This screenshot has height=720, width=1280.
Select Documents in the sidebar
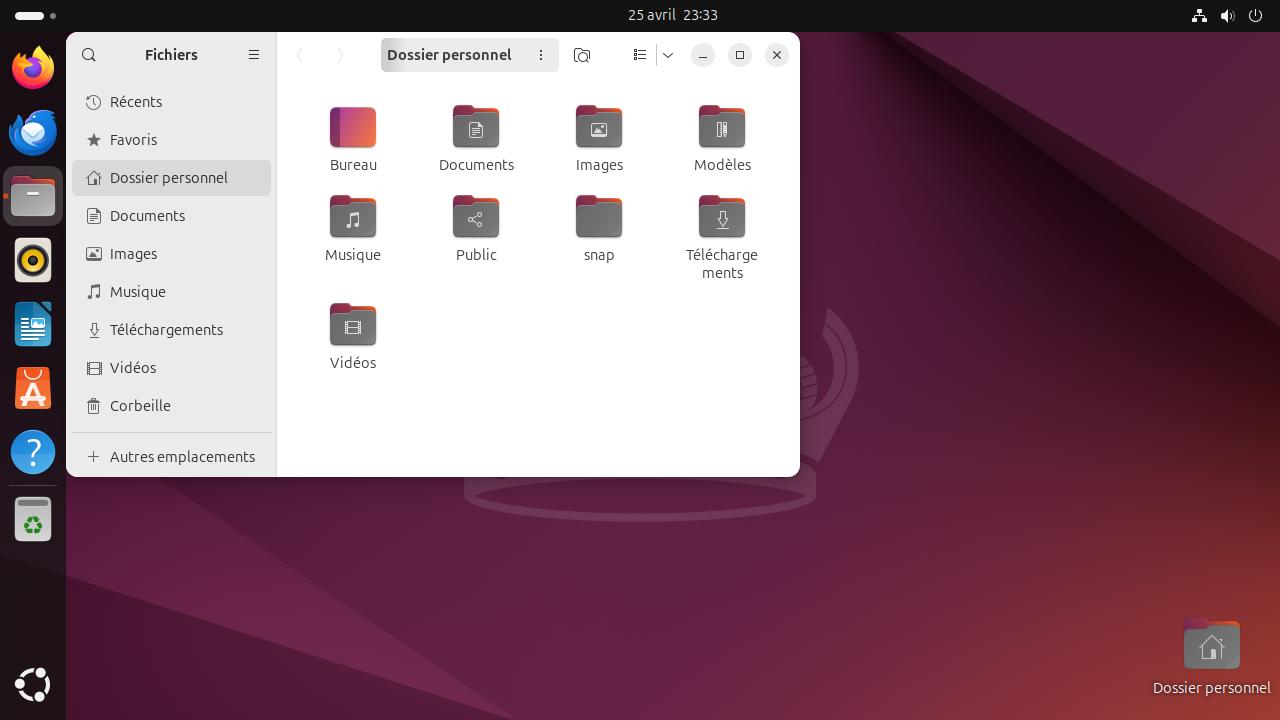(x=148, y=215)
